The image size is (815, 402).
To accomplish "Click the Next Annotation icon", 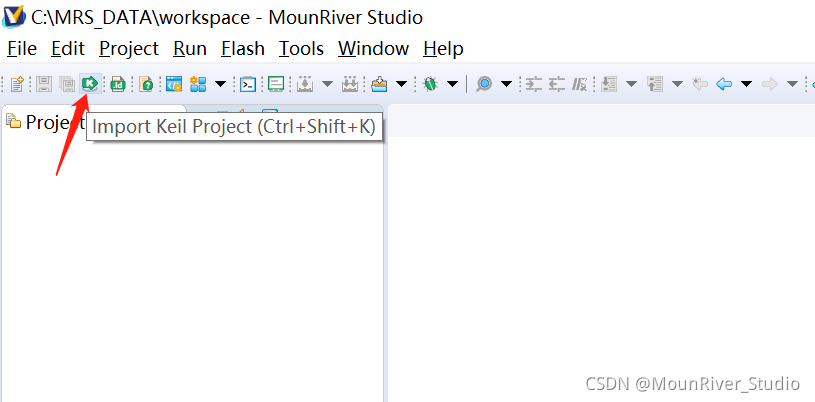I will [x=609, y=84].
